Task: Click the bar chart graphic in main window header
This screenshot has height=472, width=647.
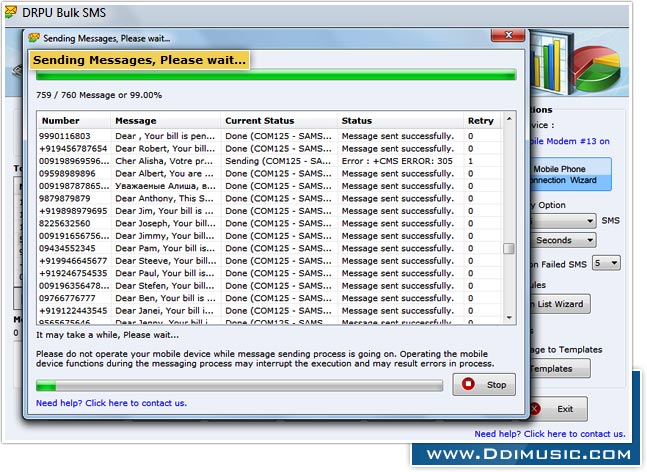Action: tap(550, 62)
